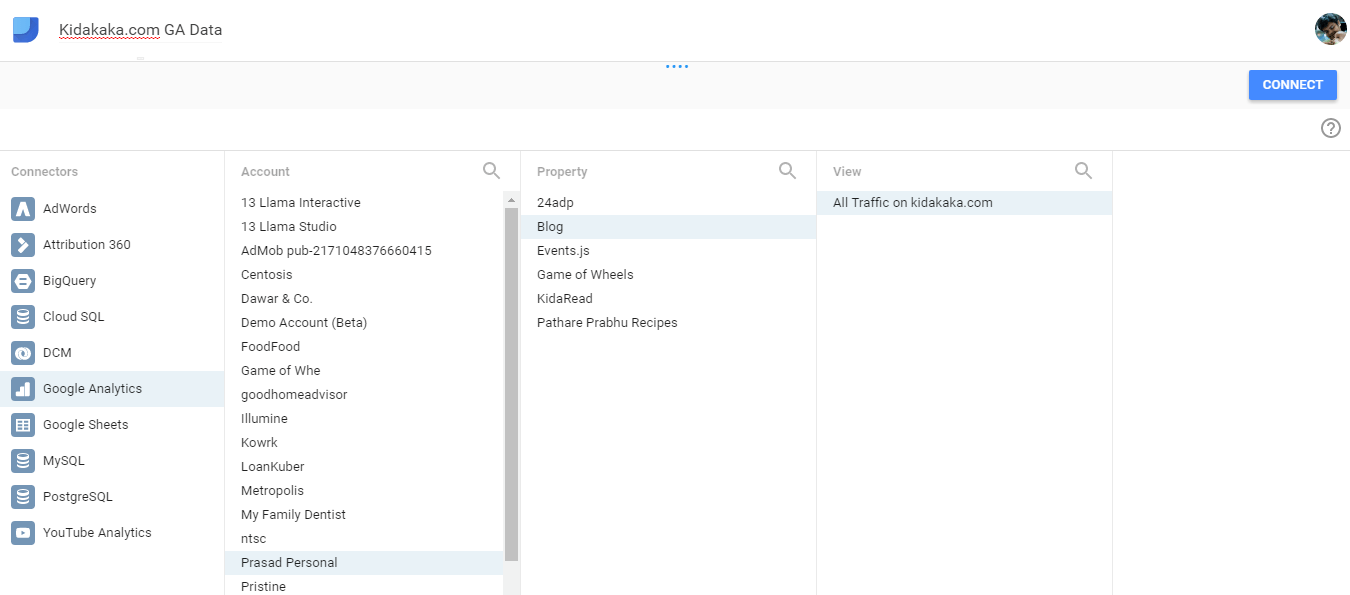Open the user profile avatar

tap(1330, 29)
